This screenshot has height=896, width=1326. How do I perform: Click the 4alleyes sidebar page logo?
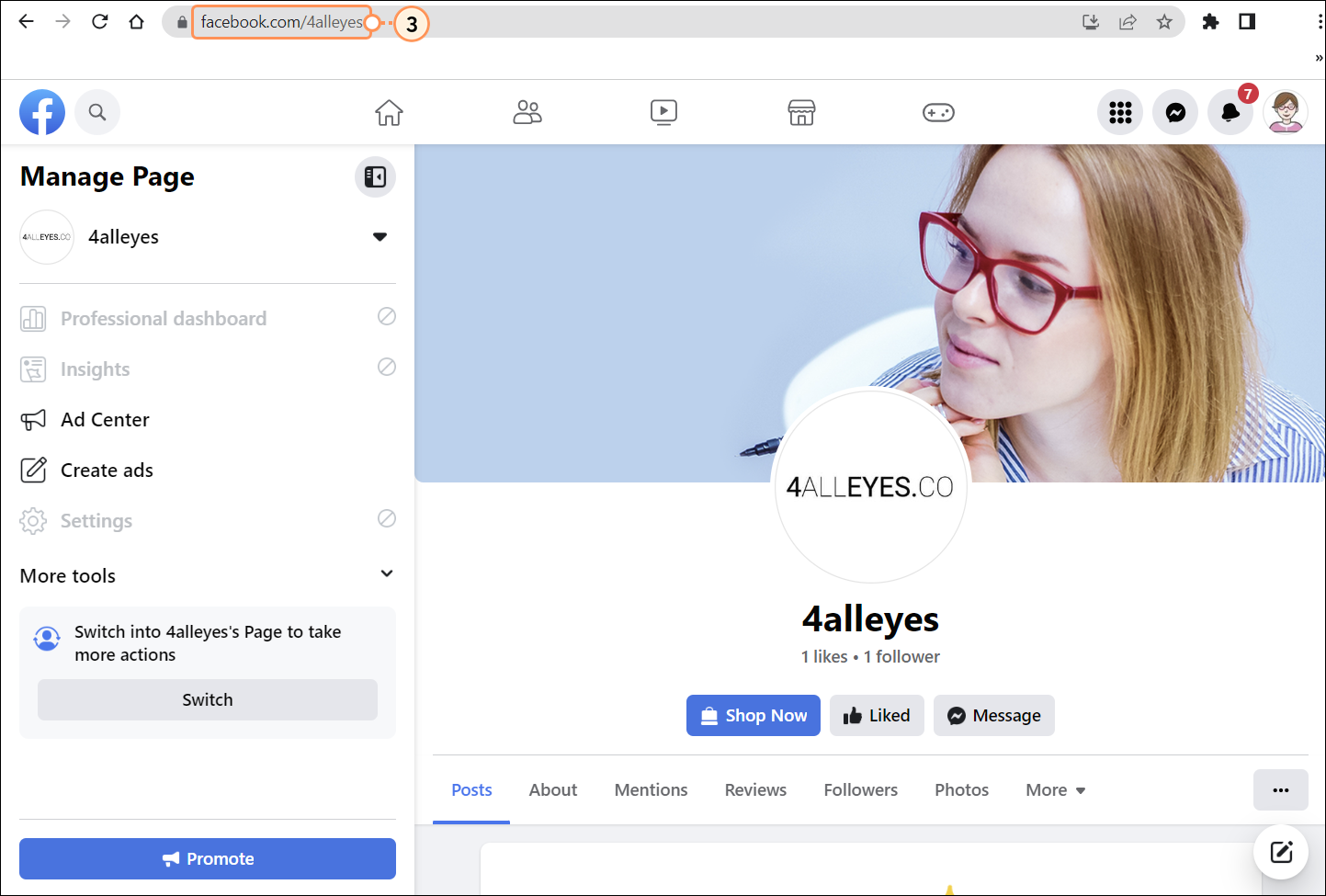(x=47, y=237)
